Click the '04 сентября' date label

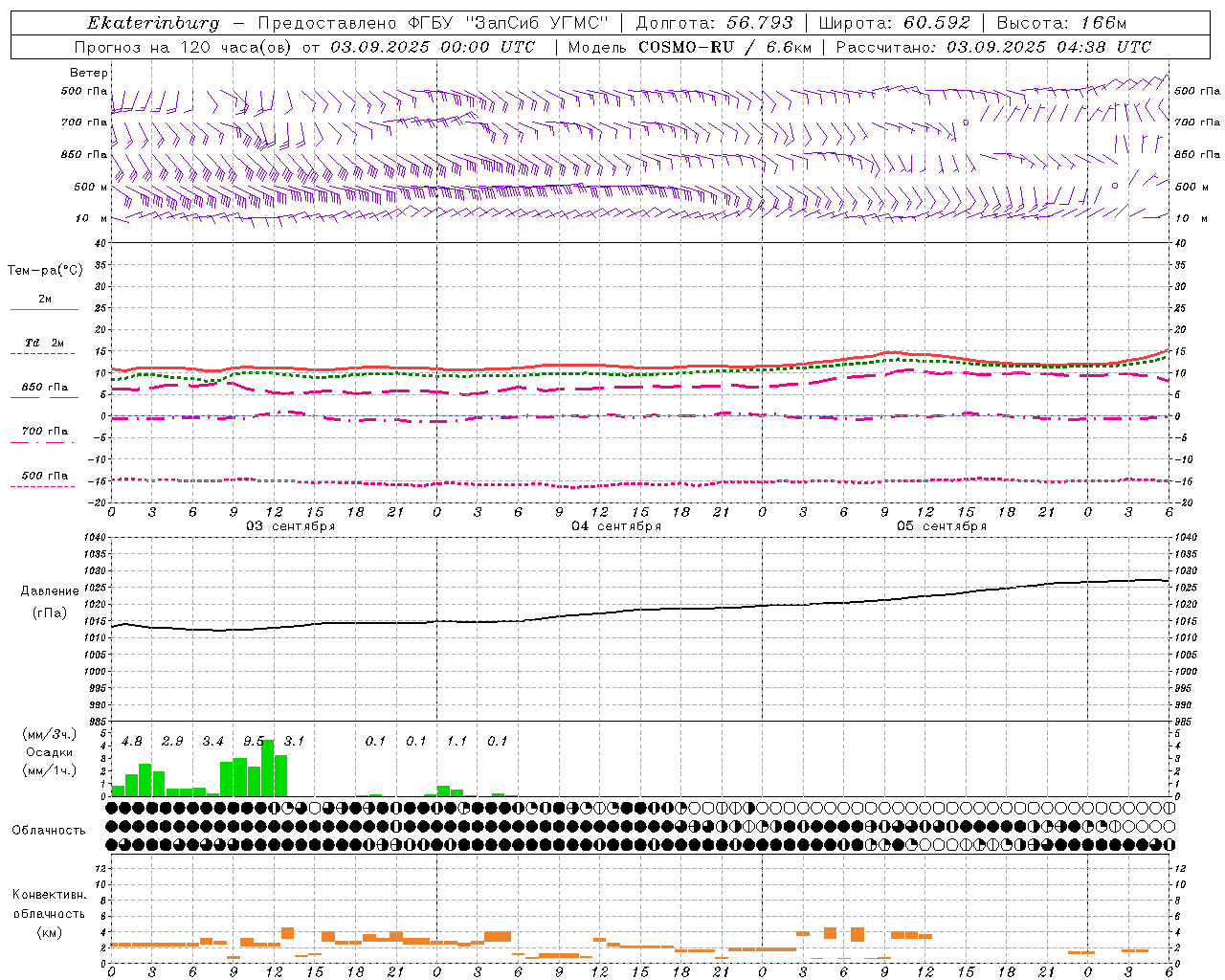tap(616, 526)
